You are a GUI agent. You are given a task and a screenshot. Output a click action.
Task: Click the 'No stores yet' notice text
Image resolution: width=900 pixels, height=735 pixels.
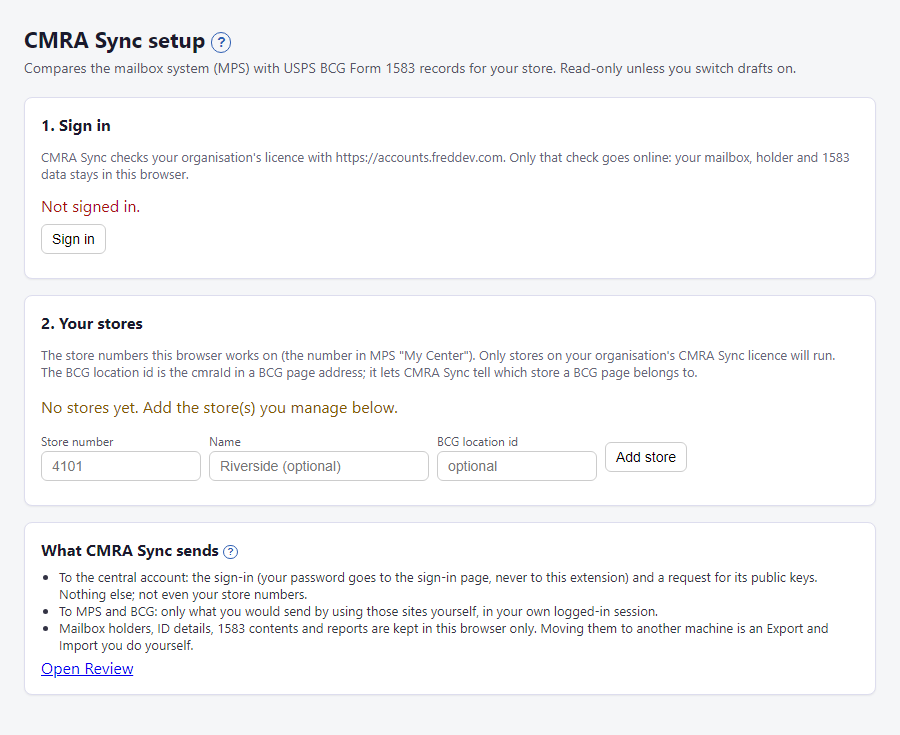pyautogui.click(x=219, y=408)
